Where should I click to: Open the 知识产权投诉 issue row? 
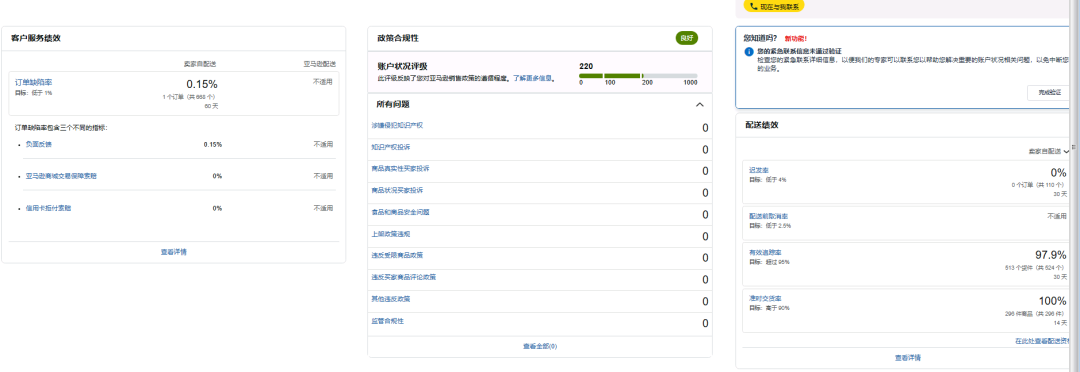click(x=540, y=149)
